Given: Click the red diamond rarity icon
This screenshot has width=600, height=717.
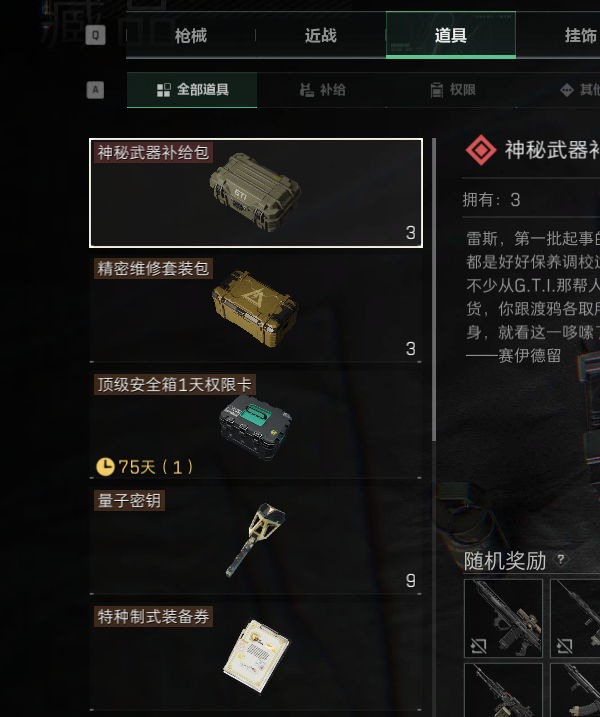Looking at the screenshot, I should (x=481, y=150).
